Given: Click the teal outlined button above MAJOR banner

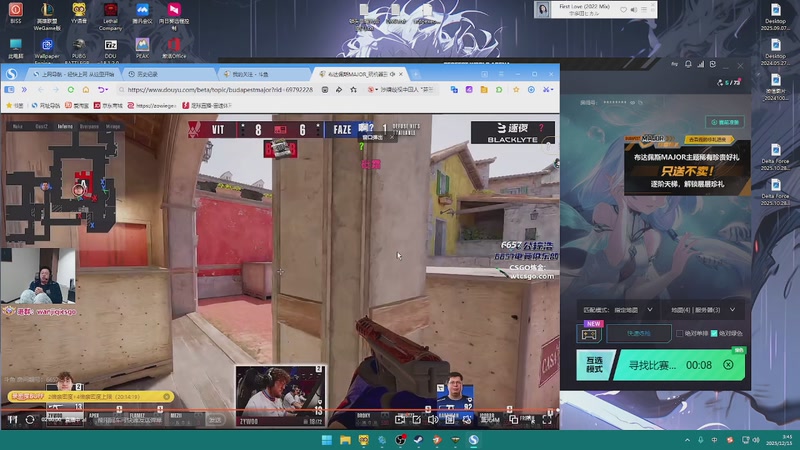Looking at the screenshot, I should pos(724,122).
